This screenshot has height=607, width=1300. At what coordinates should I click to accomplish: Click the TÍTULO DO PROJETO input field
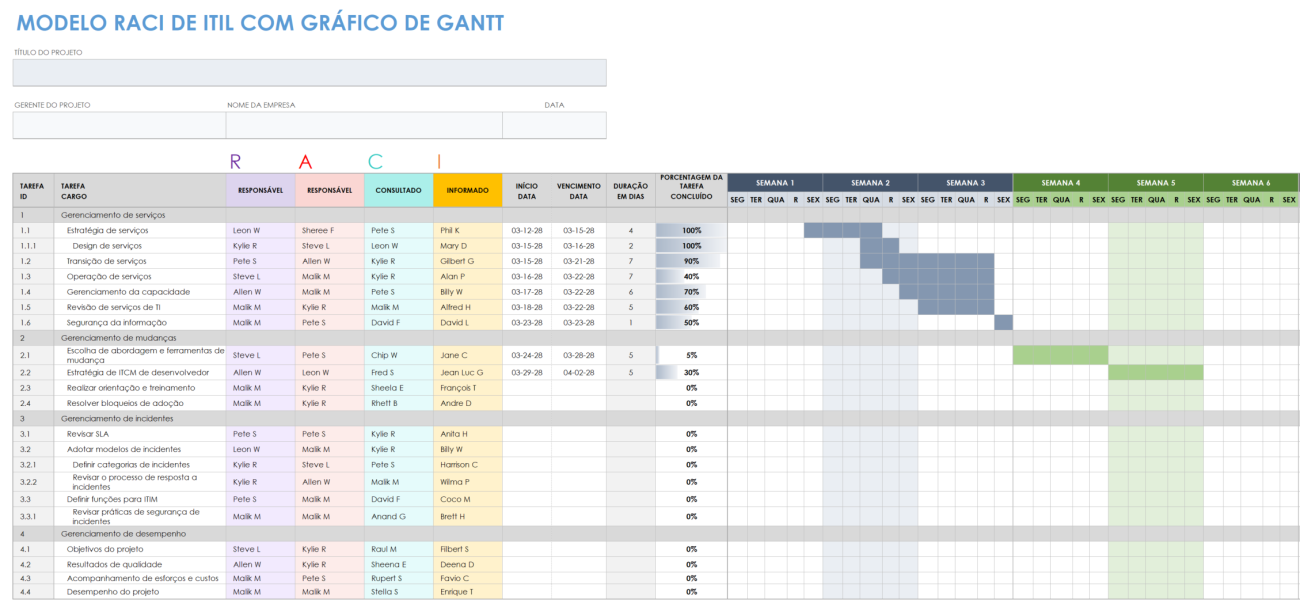pos(307,72)
